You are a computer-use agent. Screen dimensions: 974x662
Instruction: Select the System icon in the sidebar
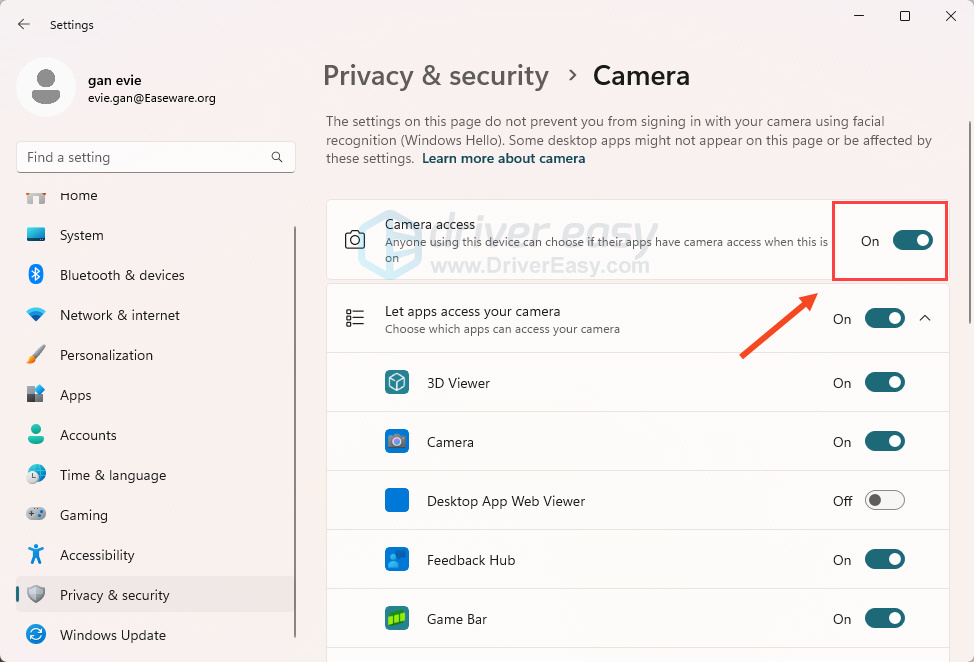(38, 235)
